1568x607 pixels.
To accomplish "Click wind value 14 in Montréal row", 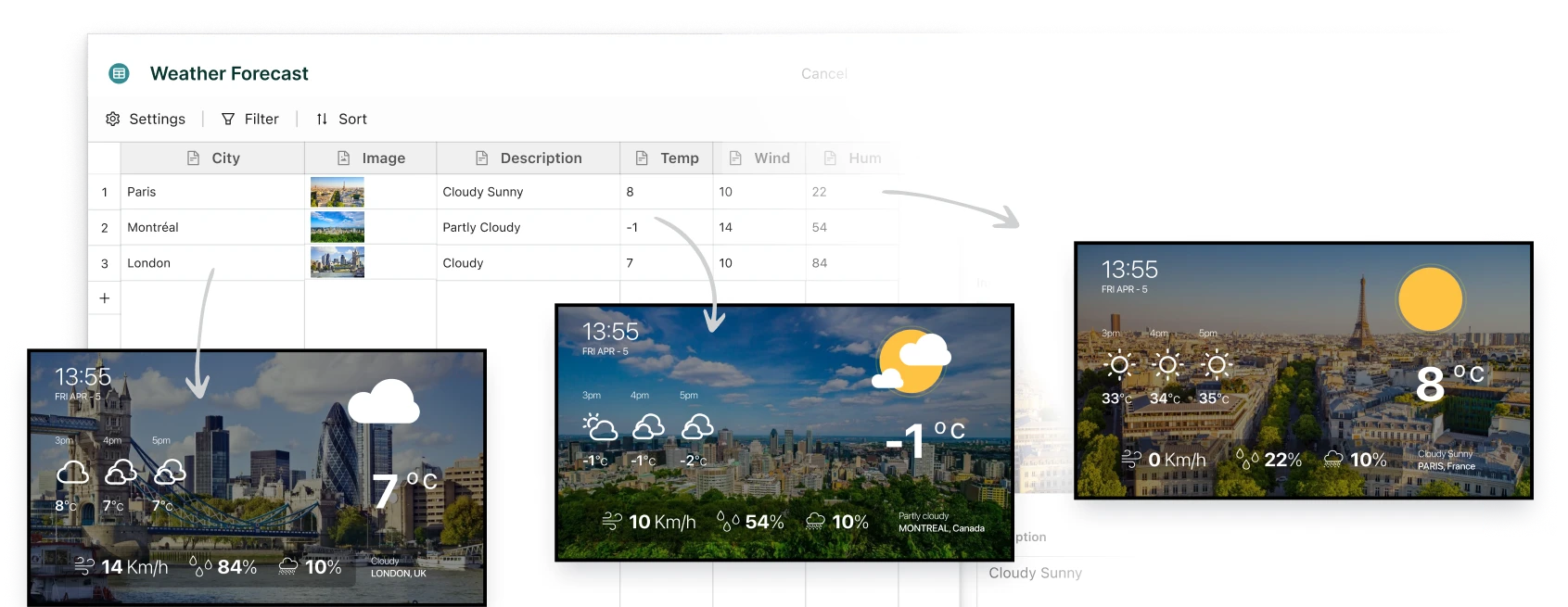I will 759,227.
